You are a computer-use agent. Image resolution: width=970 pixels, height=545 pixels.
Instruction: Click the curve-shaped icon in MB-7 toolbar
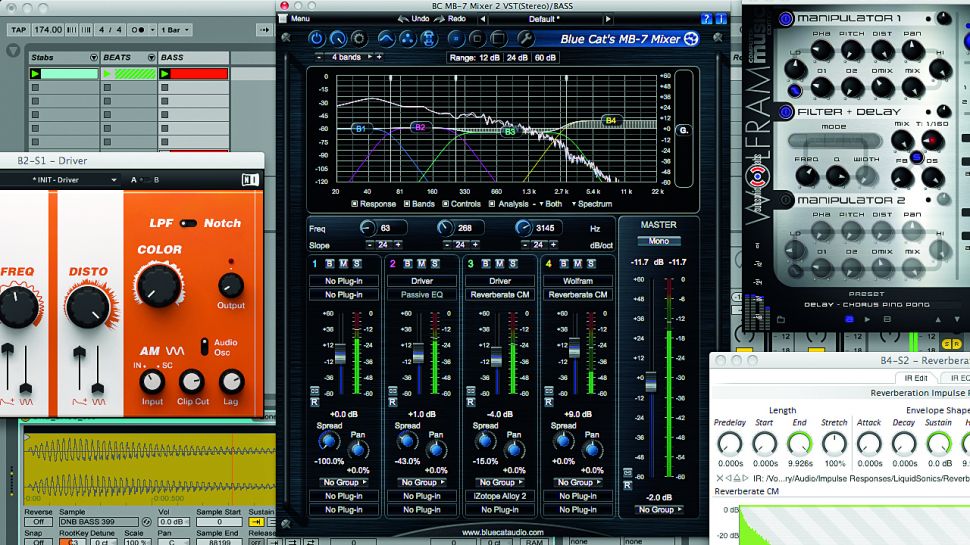point(386,39)
